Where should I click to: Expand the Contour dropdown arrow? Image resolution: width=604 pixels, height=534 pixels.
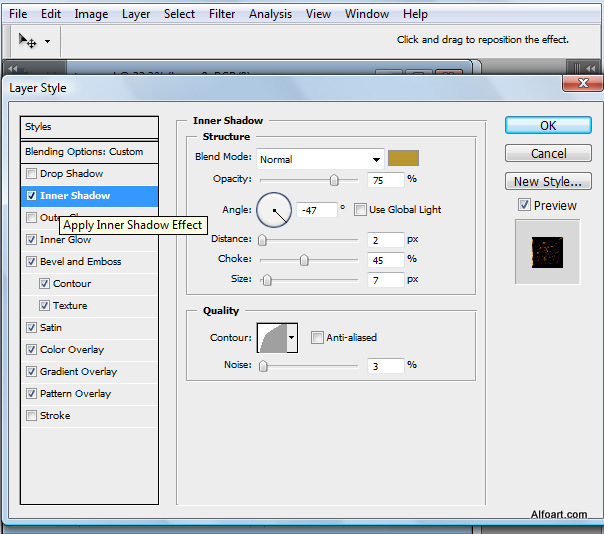click(292, 338)
